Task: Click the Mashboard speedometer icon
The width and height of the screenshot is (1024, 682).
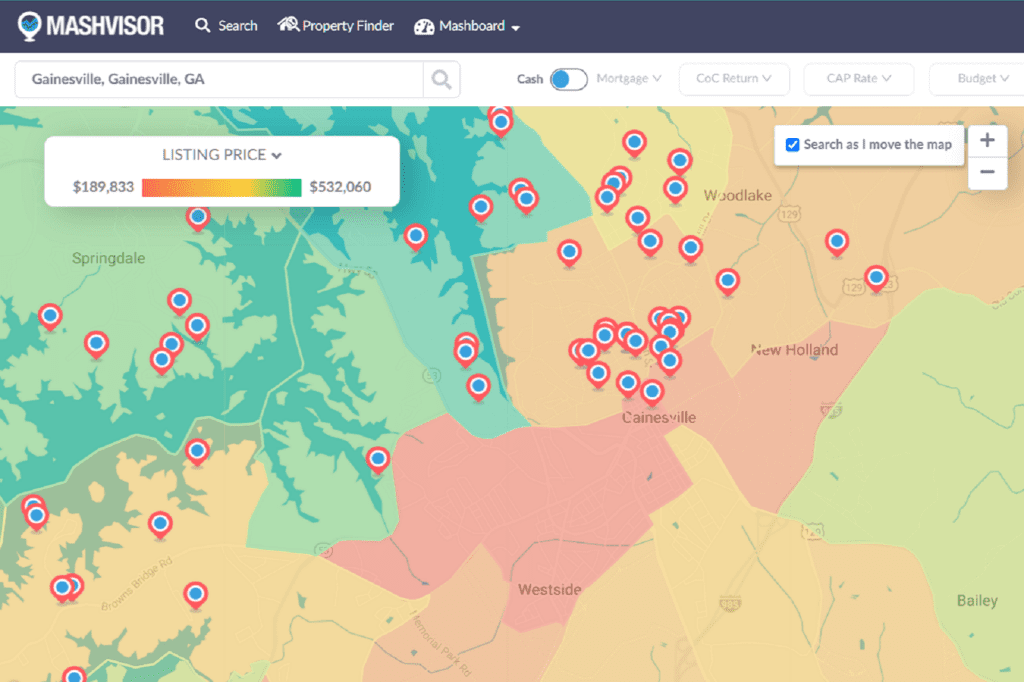Action: [425, 25]
